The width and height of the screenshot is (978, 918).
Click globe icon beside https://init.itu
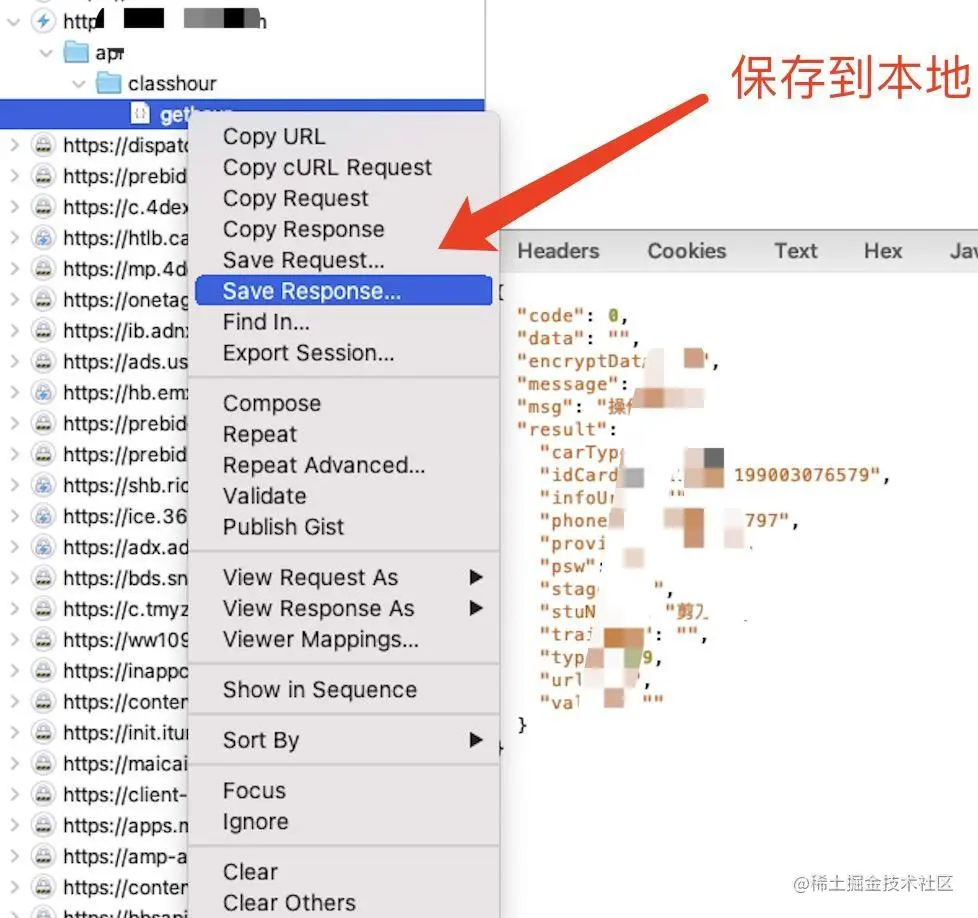(43, 733)
